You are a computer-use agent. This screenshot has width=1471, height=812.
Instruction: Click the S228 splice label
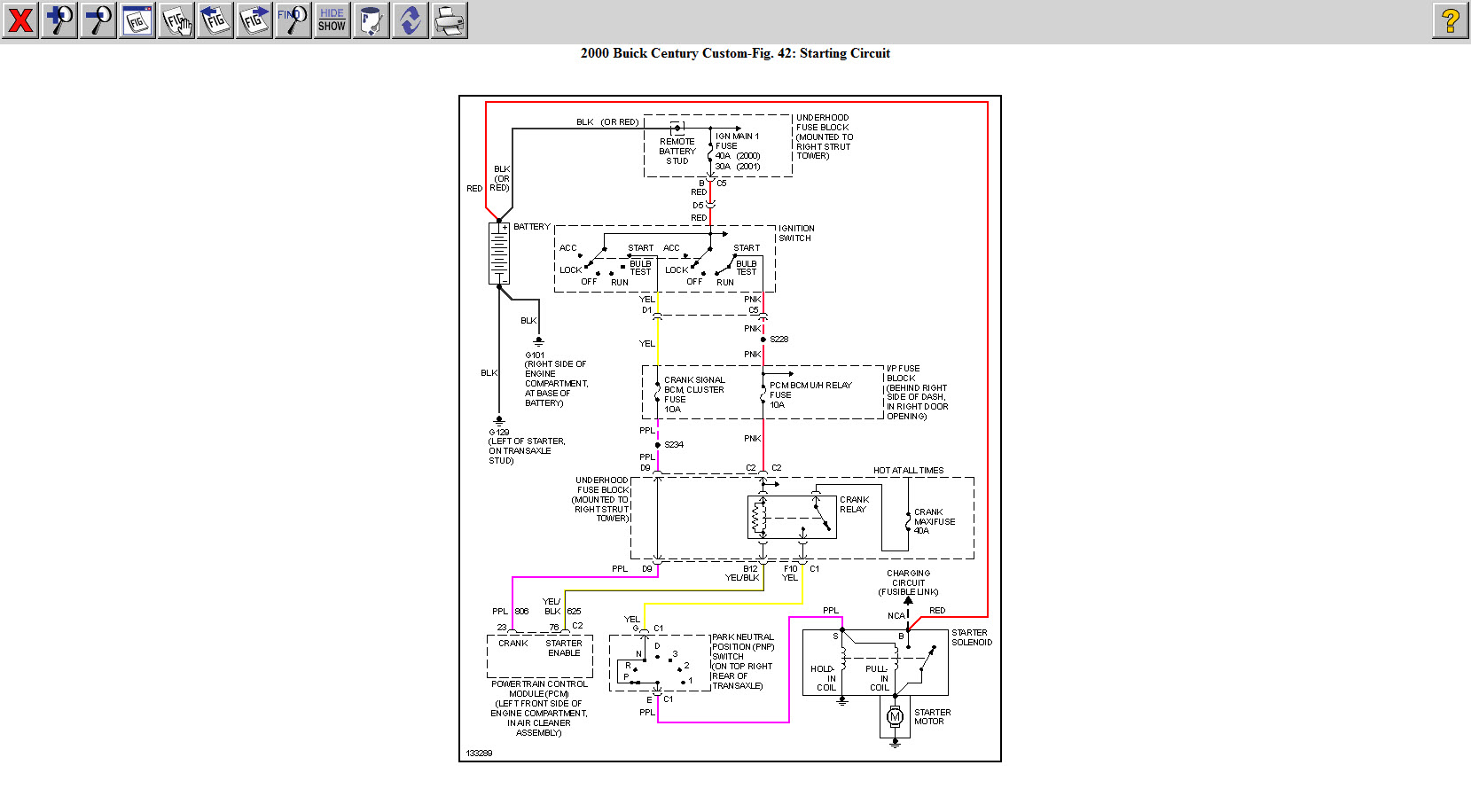779,340
